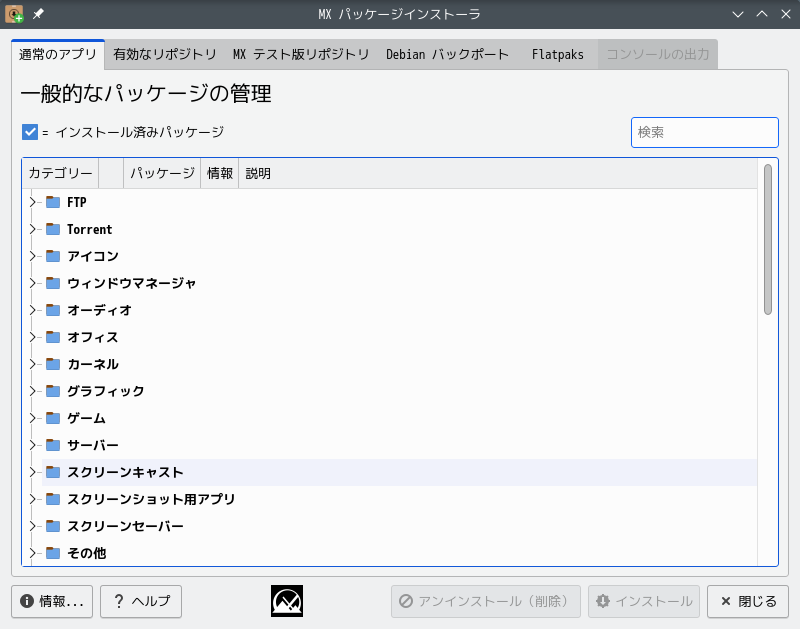Expand the その他 category
Image resolution: width=800 pixels, height=629 pixels.
point(33,553)
